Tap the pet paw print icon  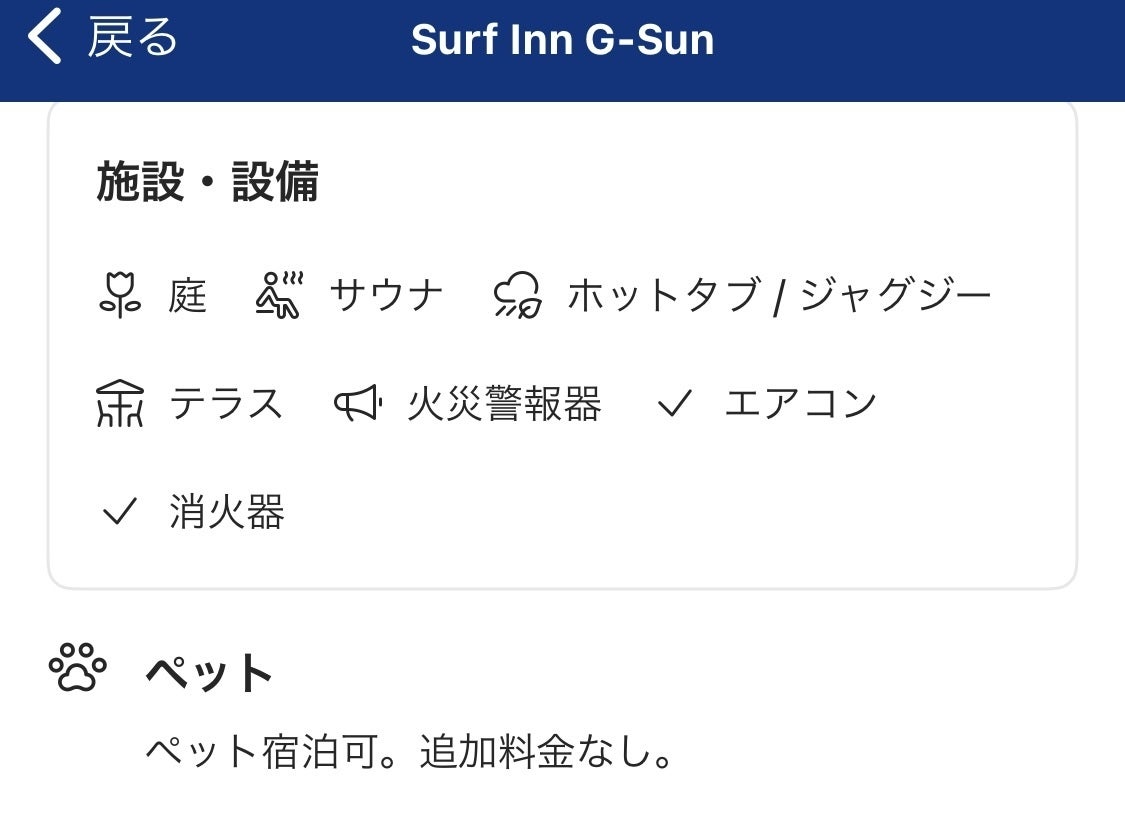coord(78,668)
